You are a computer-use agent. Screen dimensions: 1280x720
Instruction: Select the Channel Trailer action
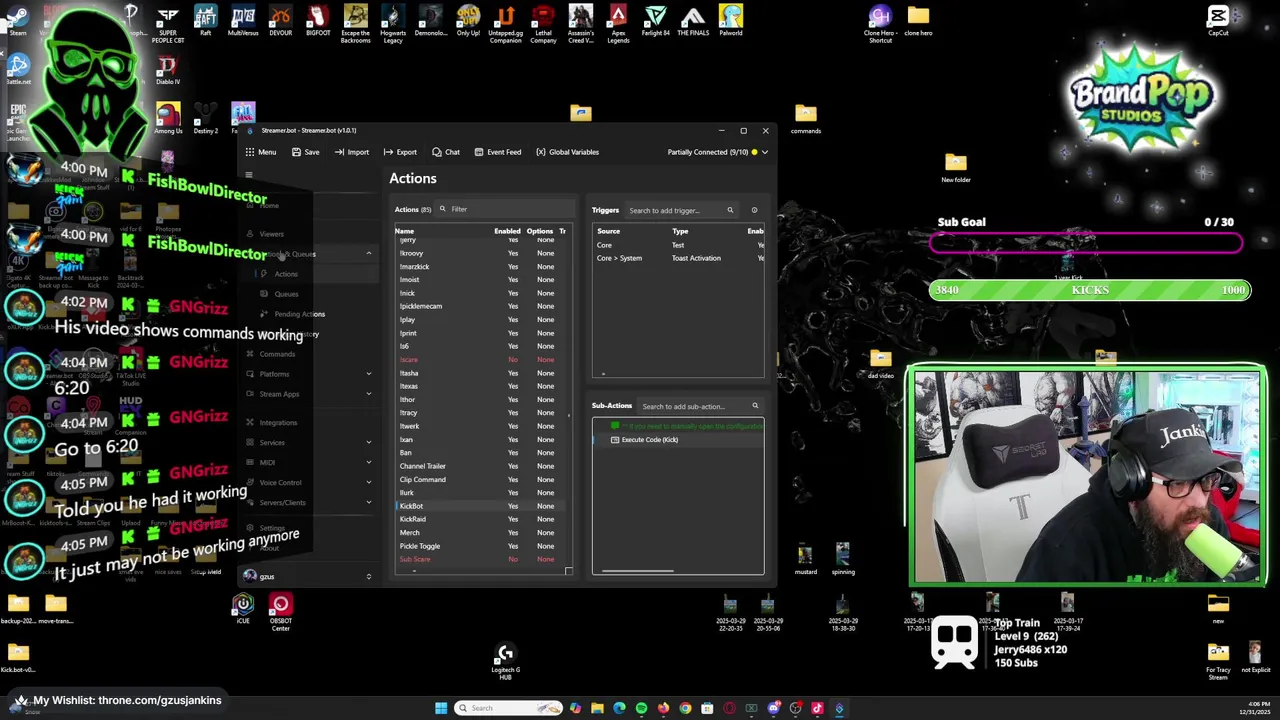pos(482,466)
